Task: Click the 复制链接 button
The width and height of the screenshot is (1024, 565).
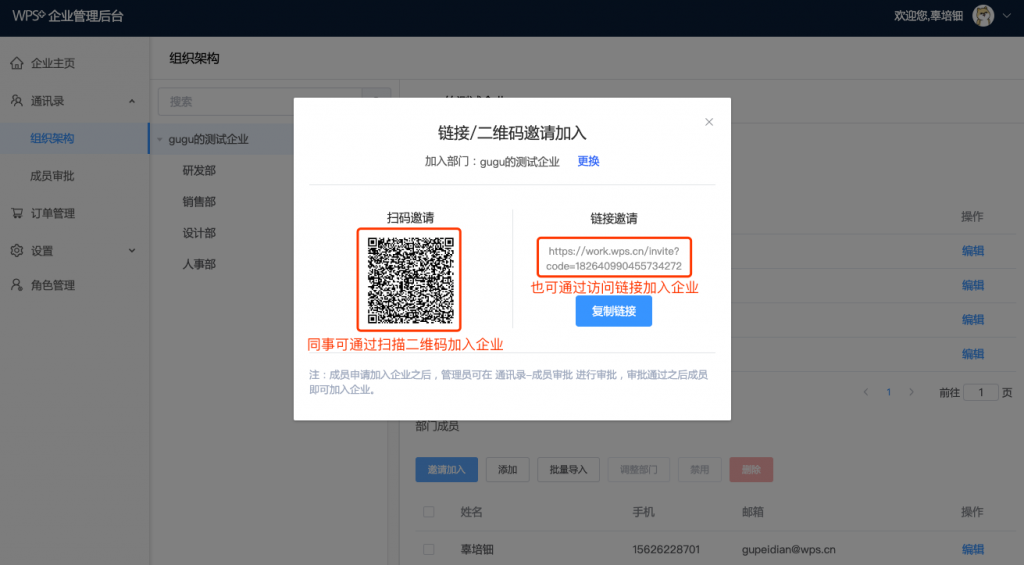Action: 613,312
